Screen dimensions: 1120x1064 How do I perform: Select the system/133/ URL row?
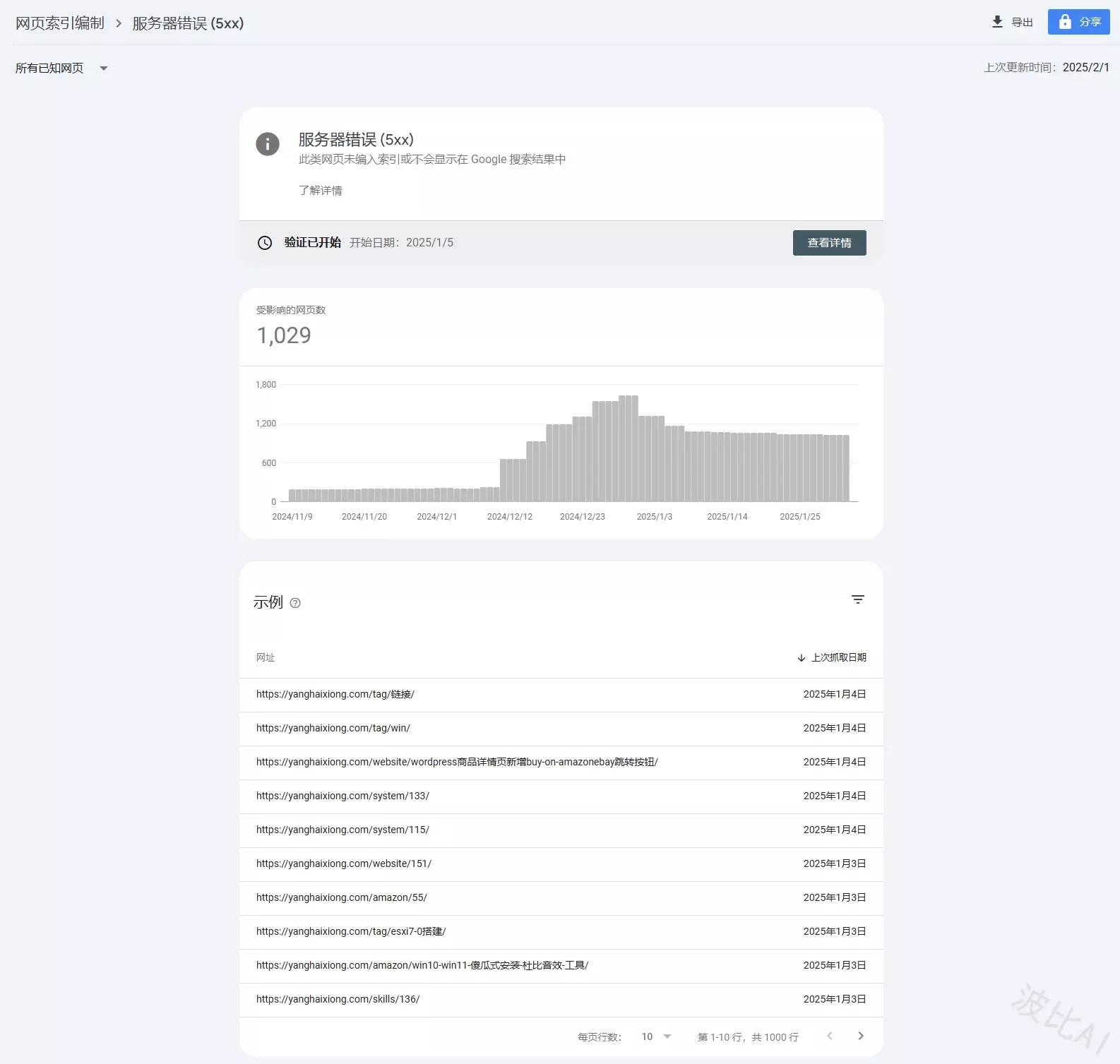click(561, 796)
